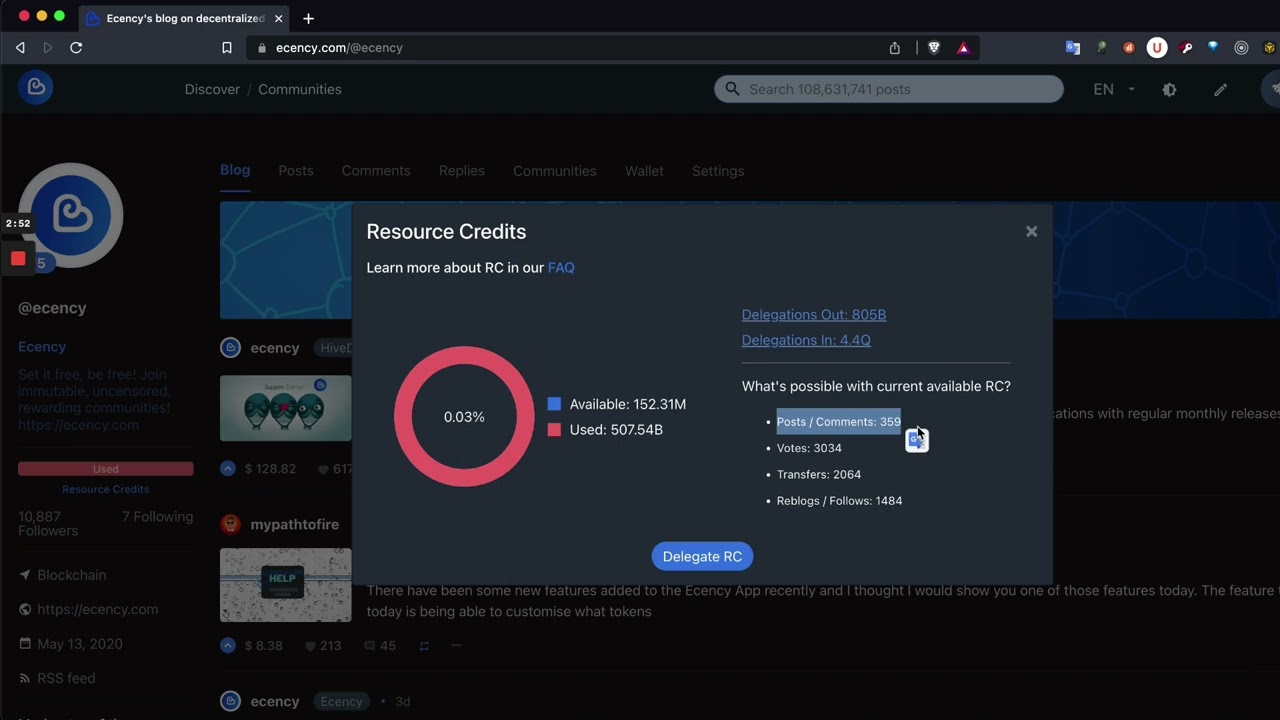This screenshot has height=720, width=1280.
Task: Switch to the Comments tab
Action: tap(376, 171)
